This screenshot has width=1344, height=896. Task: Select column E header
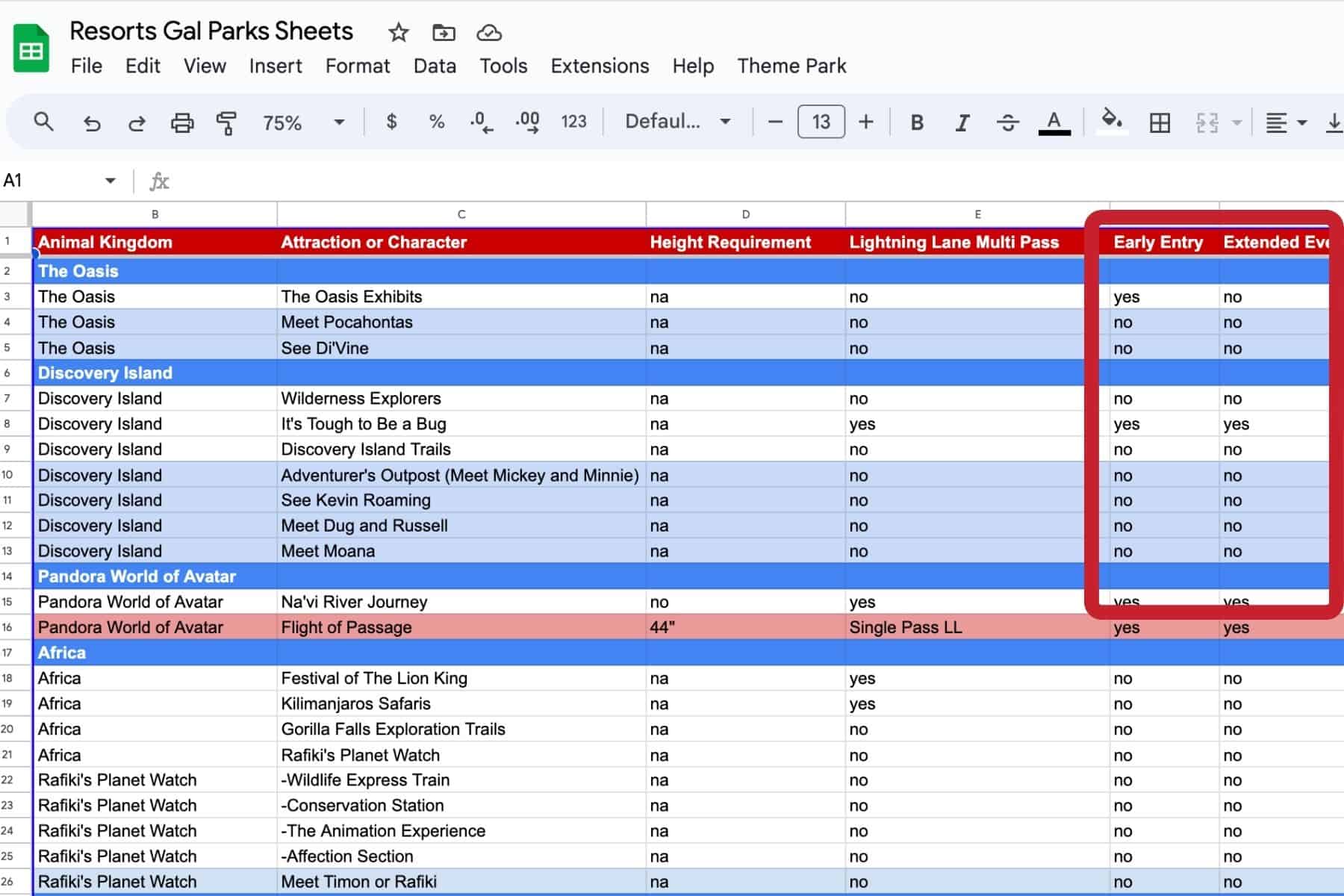(977, 214)
